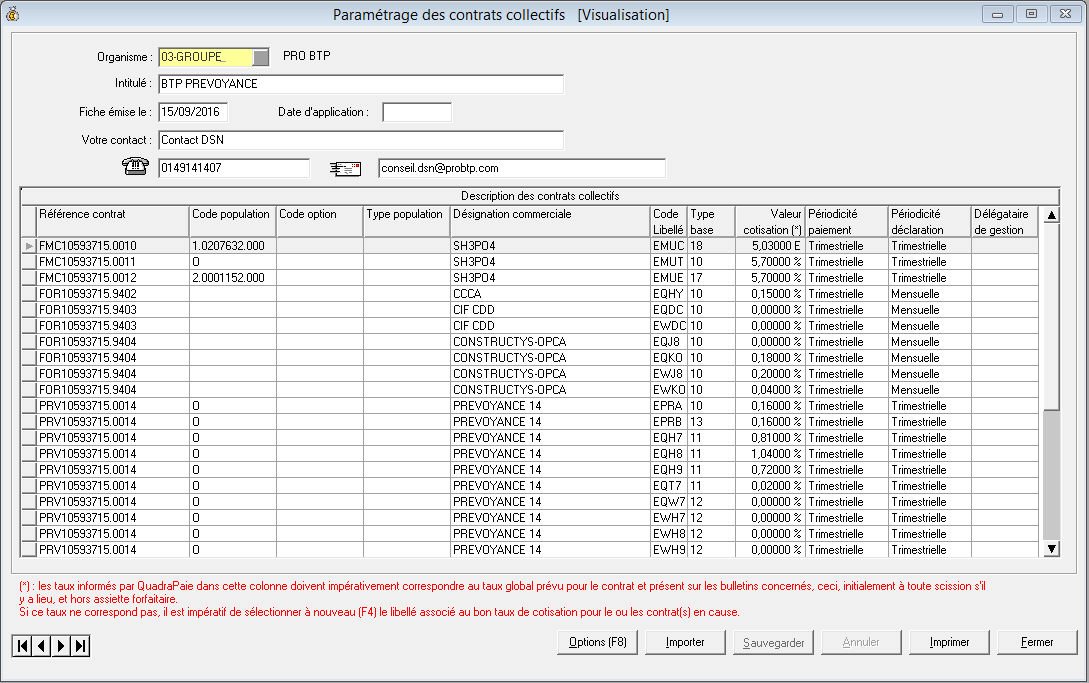Select the row selector for FMC10593715.0011
This screenshot has width=1089, height=683.
click(28, 262)
